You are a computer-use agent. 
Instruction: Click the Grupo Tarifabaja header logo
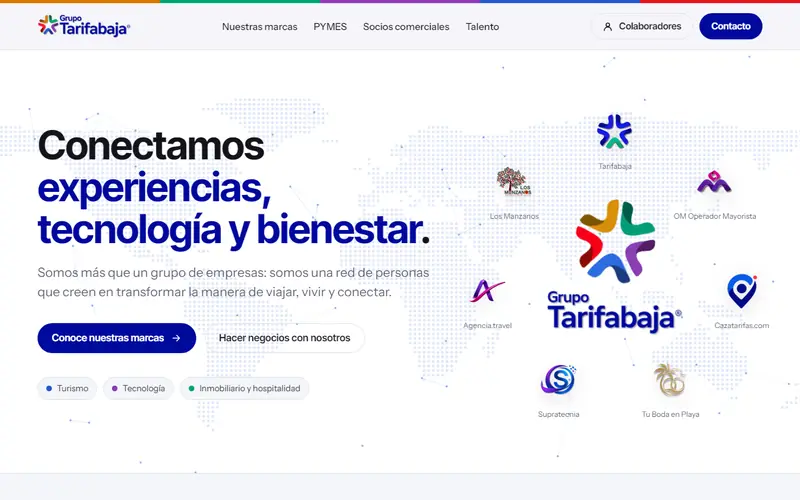coord(84,26)
